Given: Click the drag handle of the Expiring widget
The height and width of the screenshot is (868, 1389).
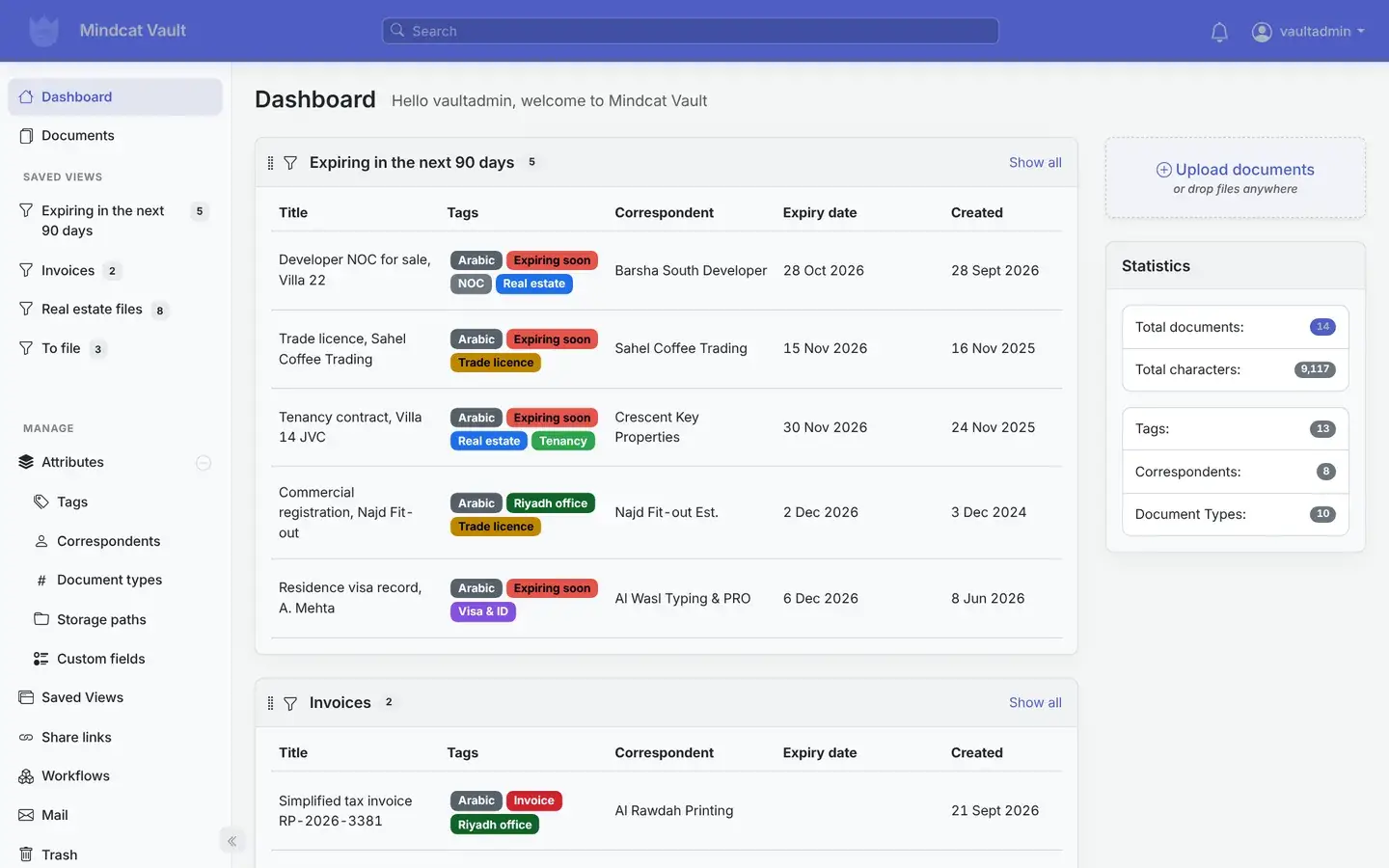Looking at the screenshot, I should tap(270, 163).
